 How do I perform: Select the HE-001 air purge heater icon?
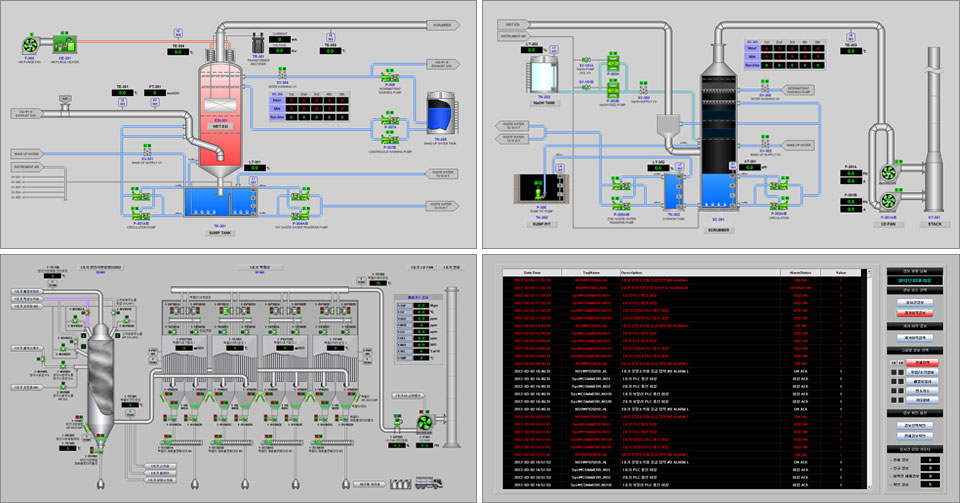64,44
